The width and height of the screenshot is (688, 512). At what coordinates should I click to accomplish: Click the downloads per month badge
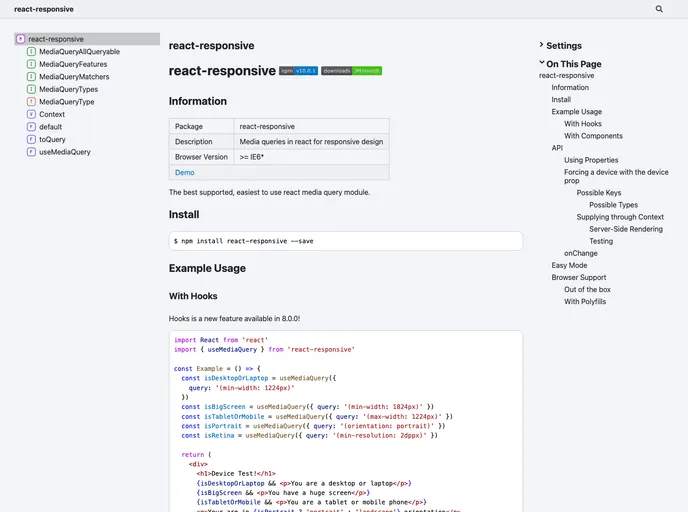(x=351, y=71)
